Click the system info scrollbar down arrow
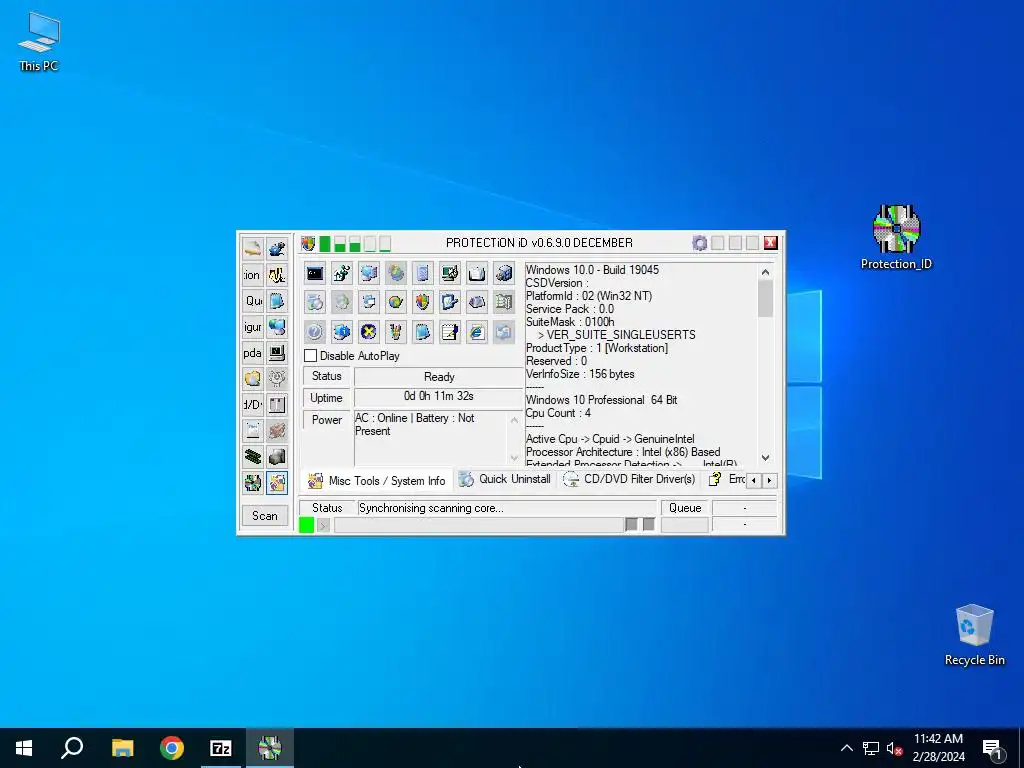Viewport: 1024px width, 768px height. pyautogui.click(x=765, y=458)
